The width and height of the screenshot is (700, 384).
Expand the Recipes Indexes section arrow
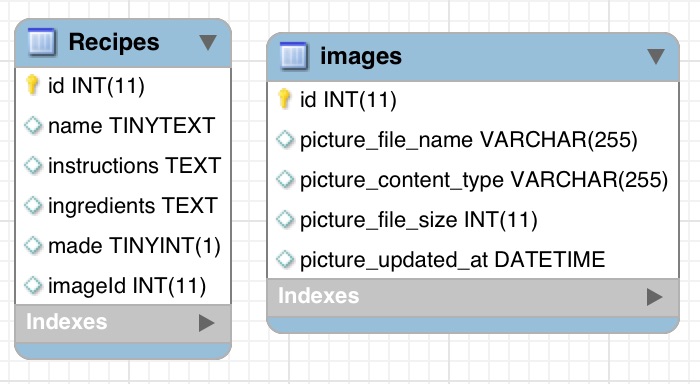click(206, 323)
